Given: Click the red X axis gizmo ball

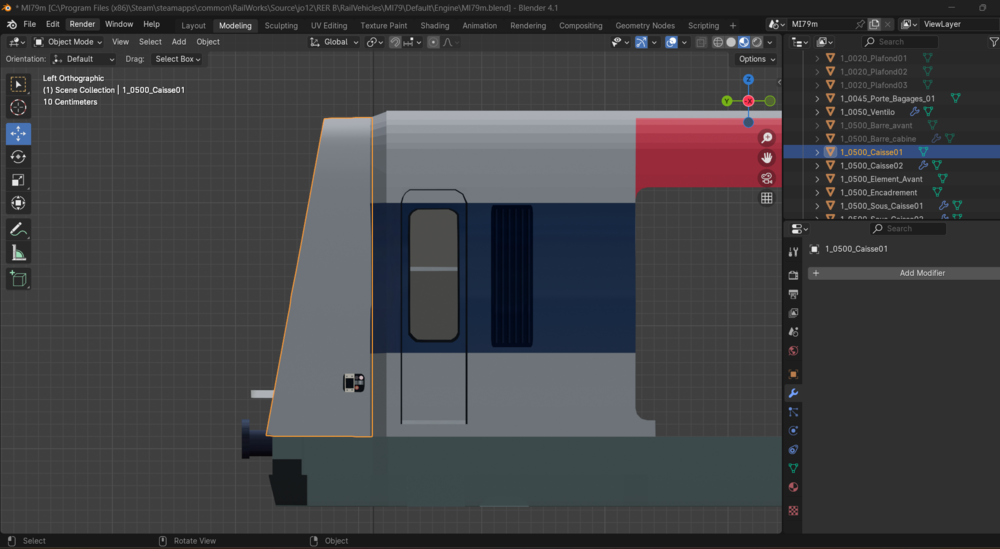Looking at the screenshot, I should [748, 101].
